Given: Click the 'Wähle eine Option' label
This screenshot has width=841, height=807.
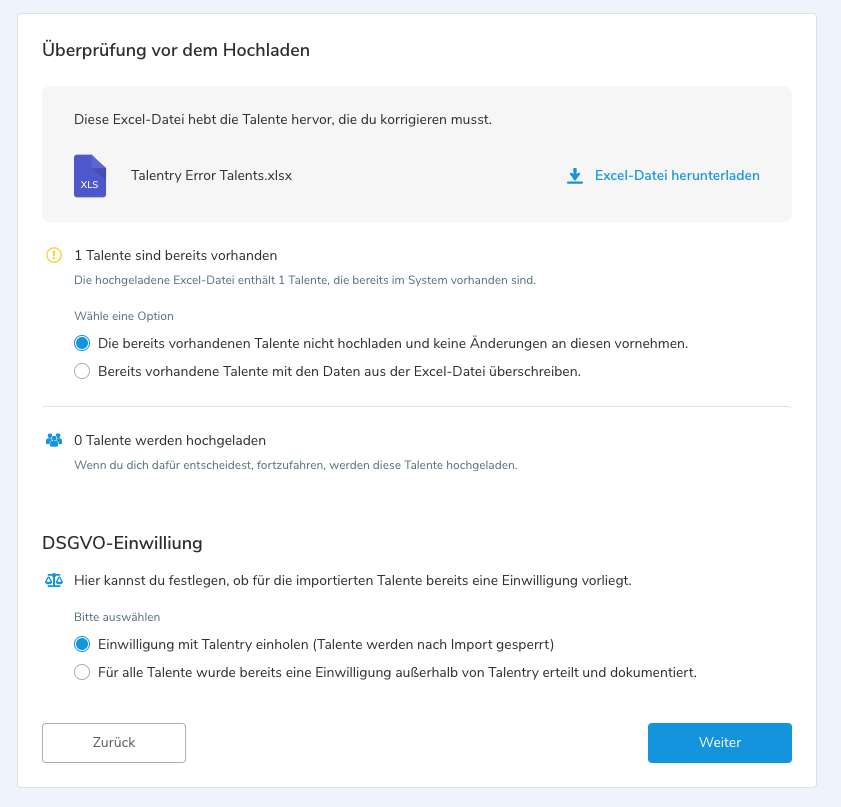Looking at the screenshot, I should pyautogui.click(x=124, y=316).
